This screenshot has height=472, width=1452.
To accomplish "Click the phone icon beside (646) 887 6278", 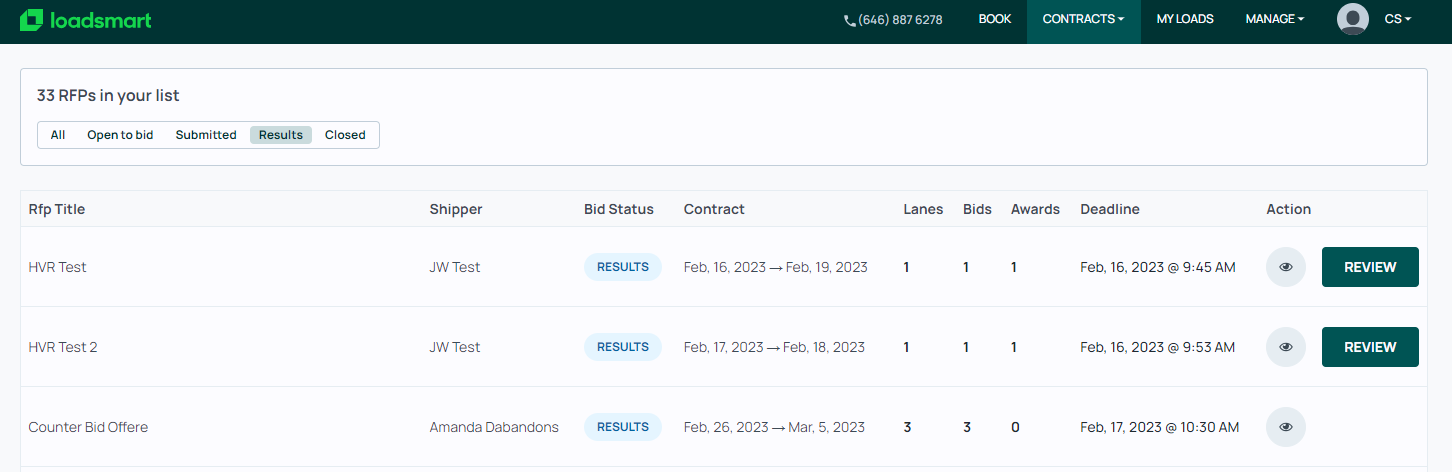I will click(850, 20).
